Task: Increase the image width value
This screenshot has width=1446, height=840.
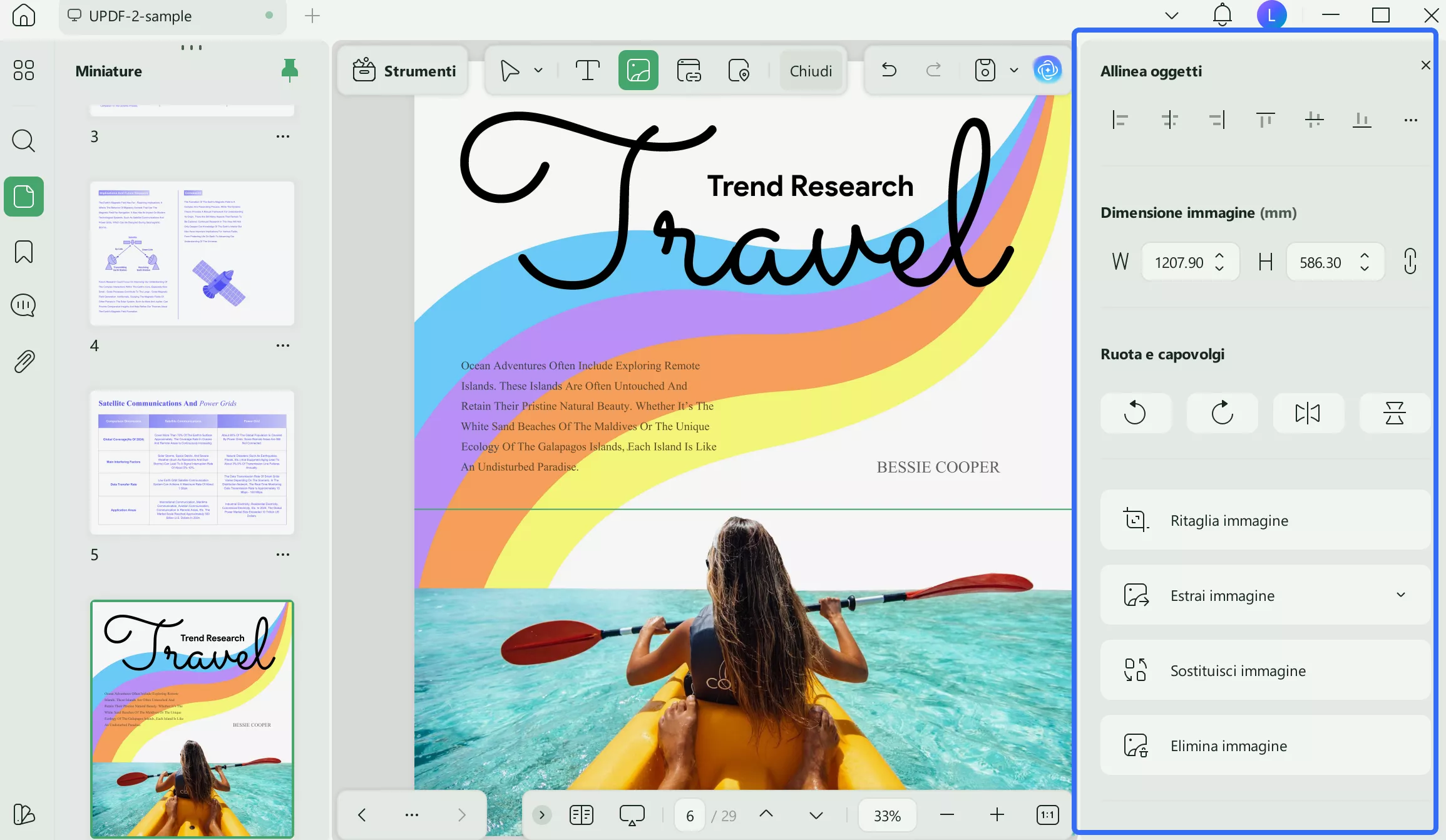Action: (1219, 255)
